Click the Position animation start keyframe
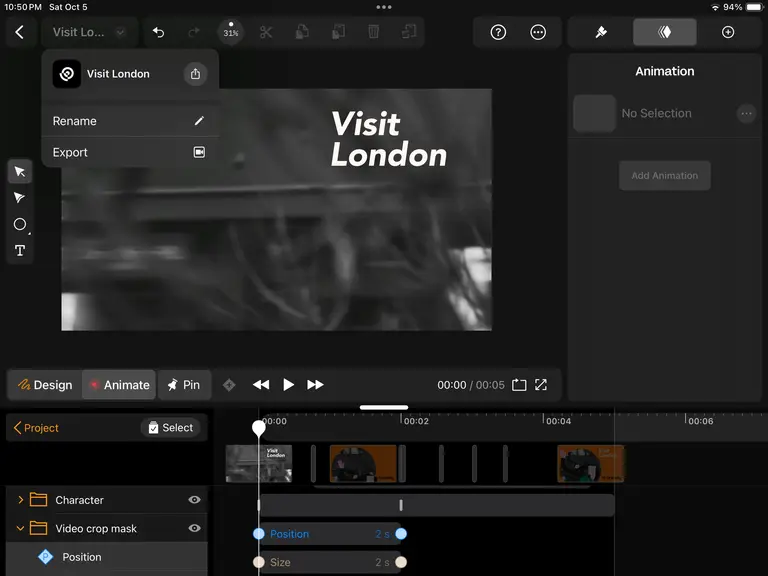768x576 pixels. tap(259, 534)
